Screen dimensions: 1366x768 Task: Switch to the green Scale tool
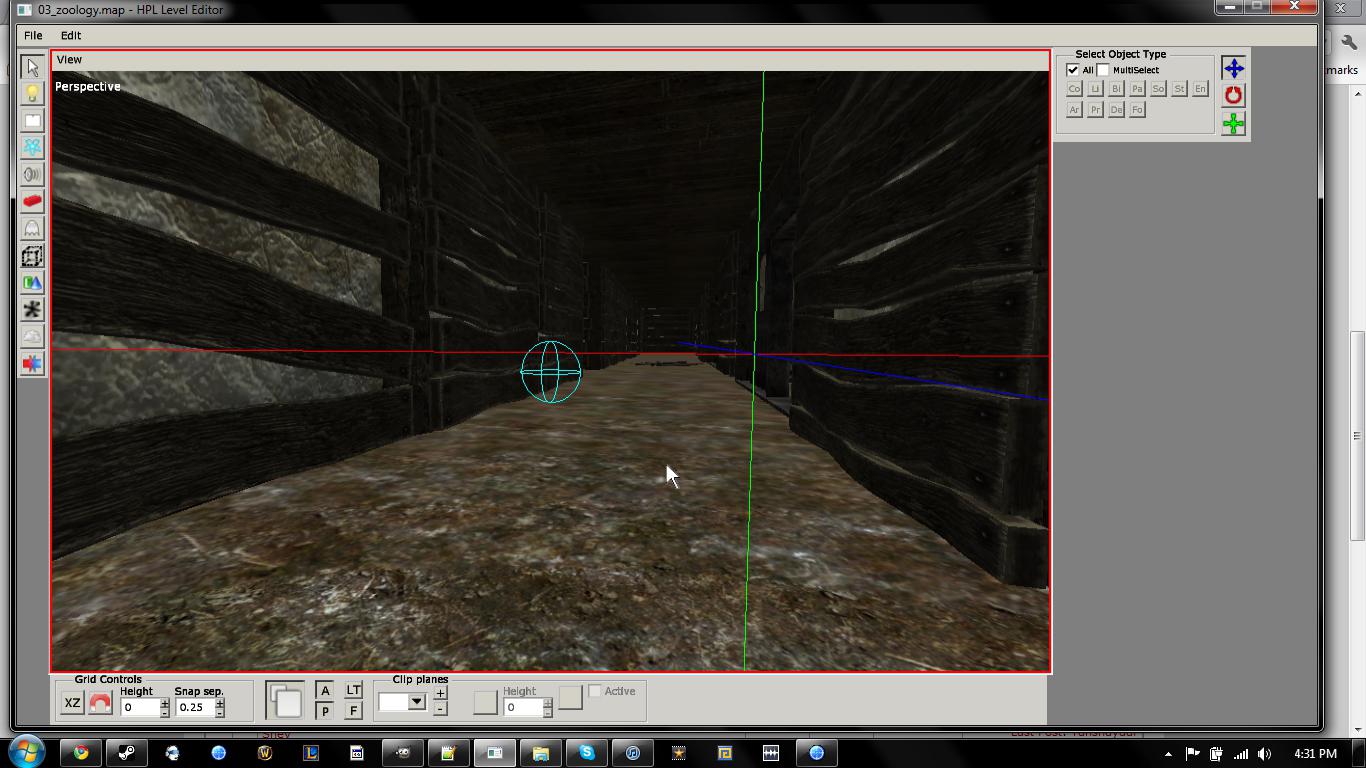pyautogui.click(x=1233, y=123)
